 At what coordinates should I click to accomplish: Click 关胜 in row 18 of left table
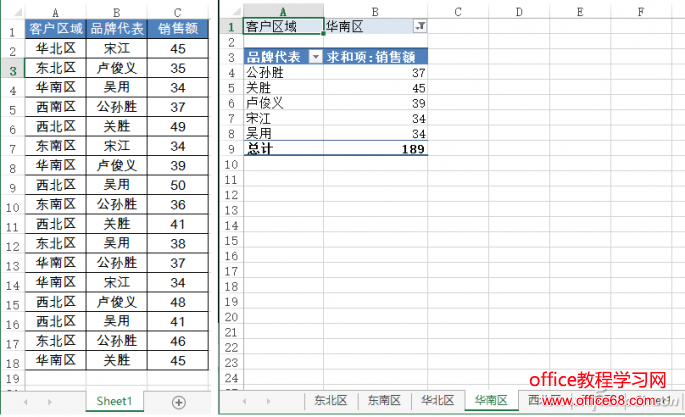point(117,361)
